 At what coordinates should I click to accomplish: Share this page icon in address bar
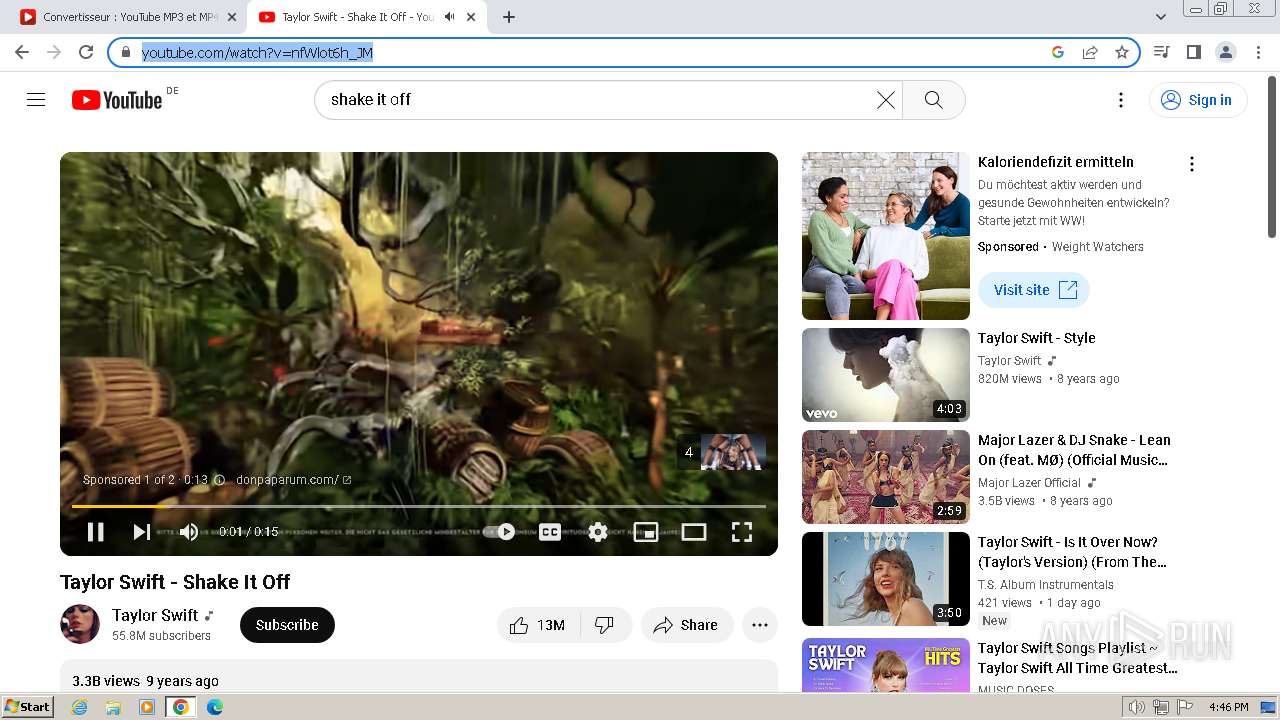1090,52
